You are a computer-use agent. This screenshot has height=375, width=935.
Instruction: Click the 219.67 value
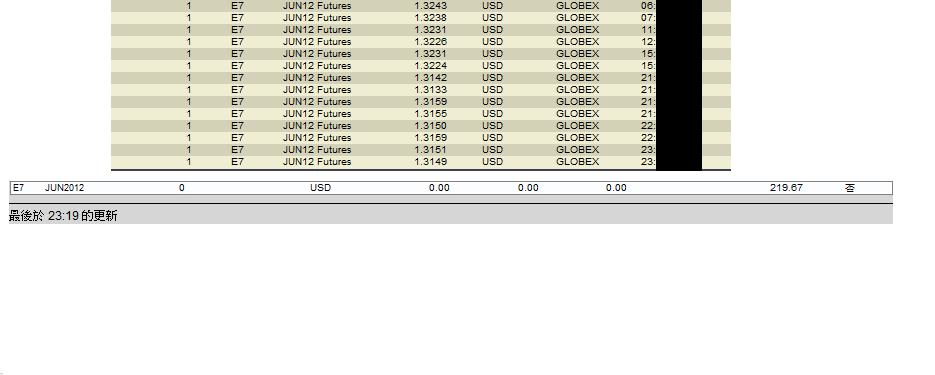tap(786, 188)
